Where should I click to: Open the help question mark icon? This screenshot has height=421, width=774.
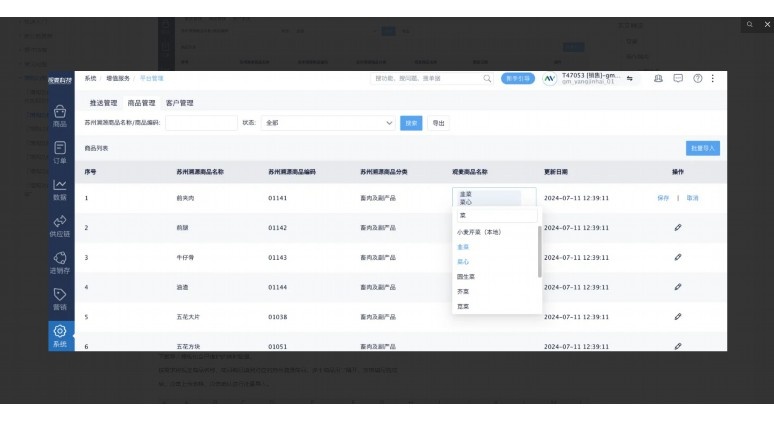click(x=697, y=78)
